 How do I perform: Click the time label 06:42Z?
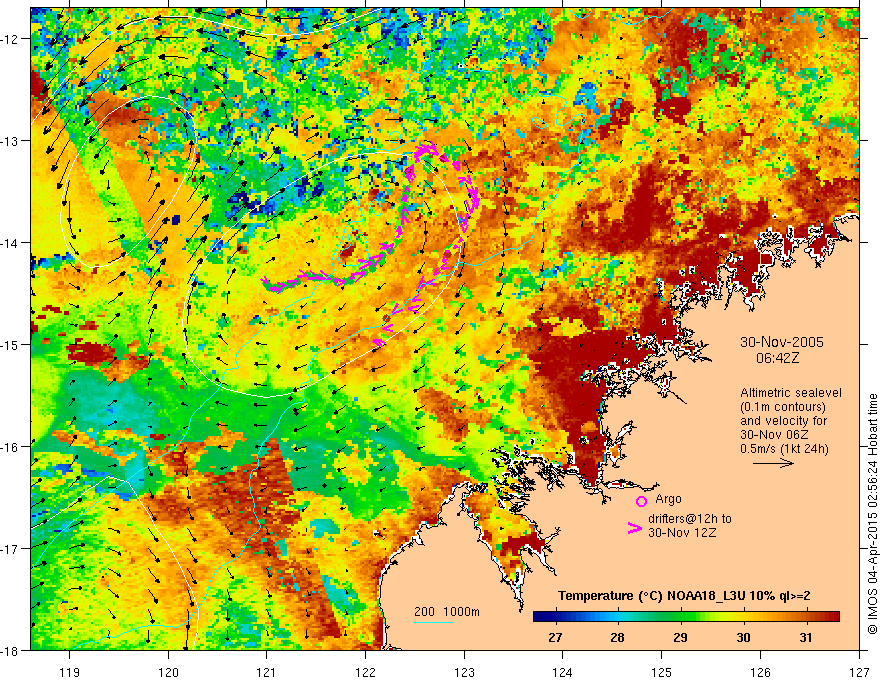(x=777, y=358)
